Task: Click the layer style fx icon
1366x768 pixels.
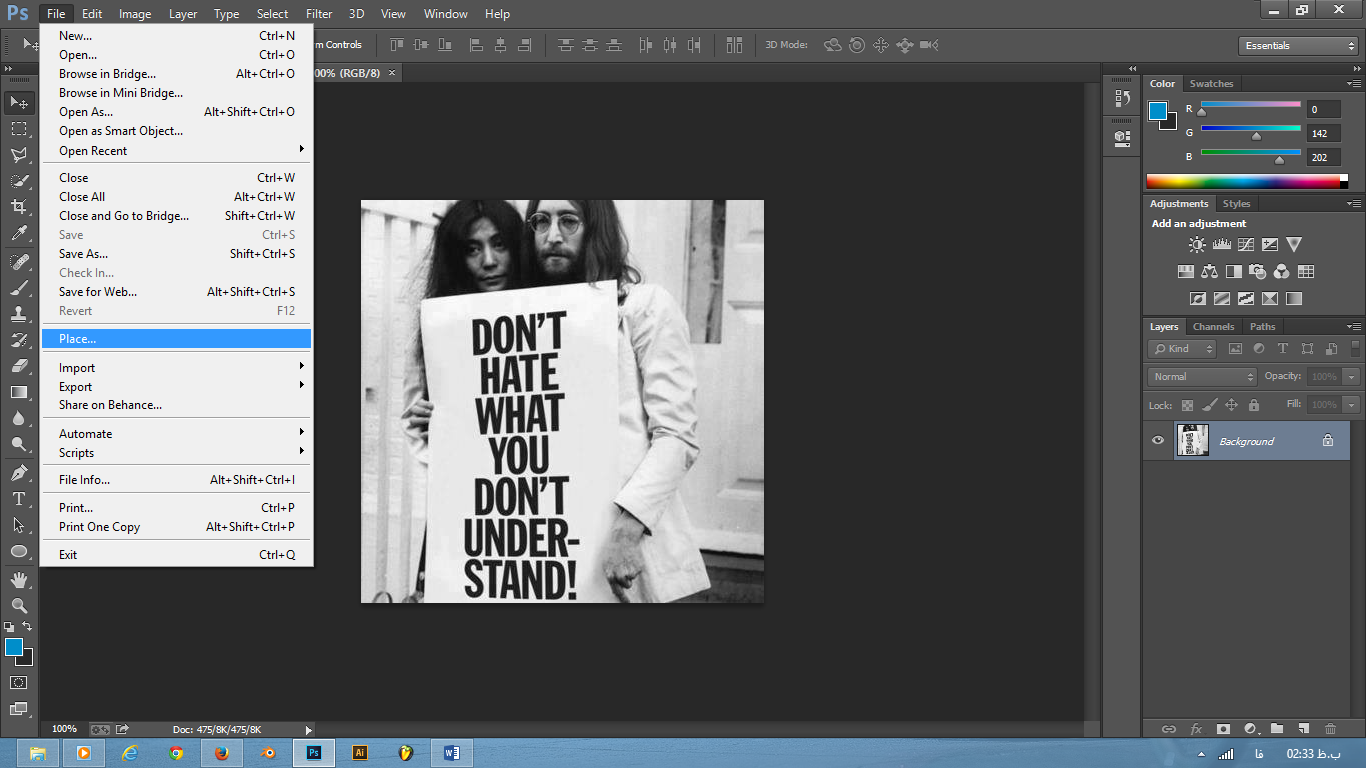Action: [x=1195, y=729]
